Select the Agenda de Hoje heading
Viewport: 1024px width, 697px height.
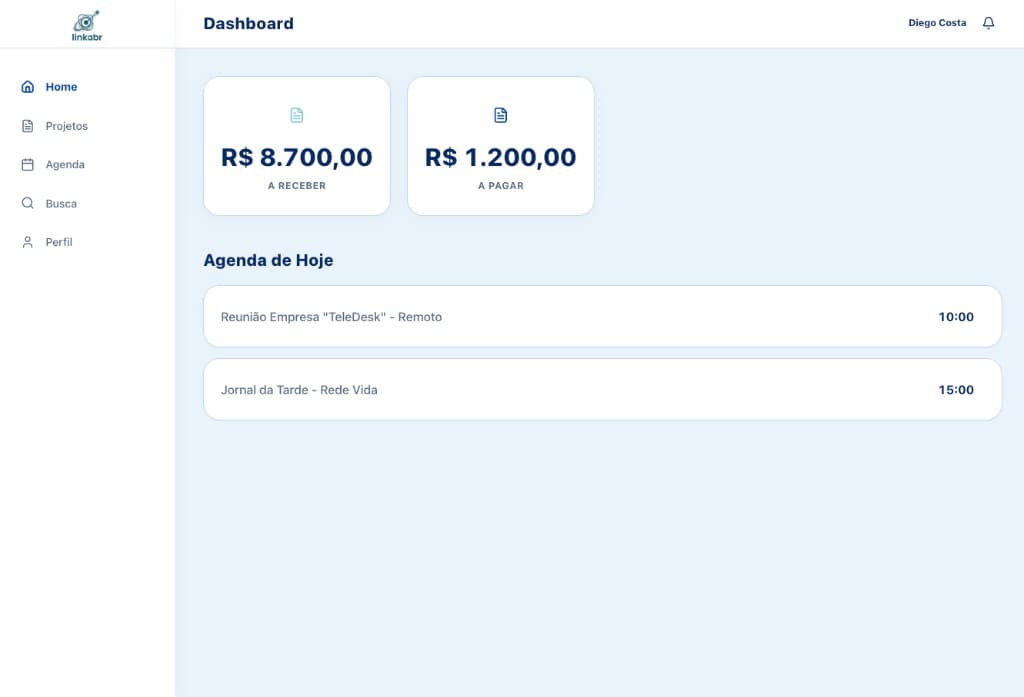coord(268,260)
